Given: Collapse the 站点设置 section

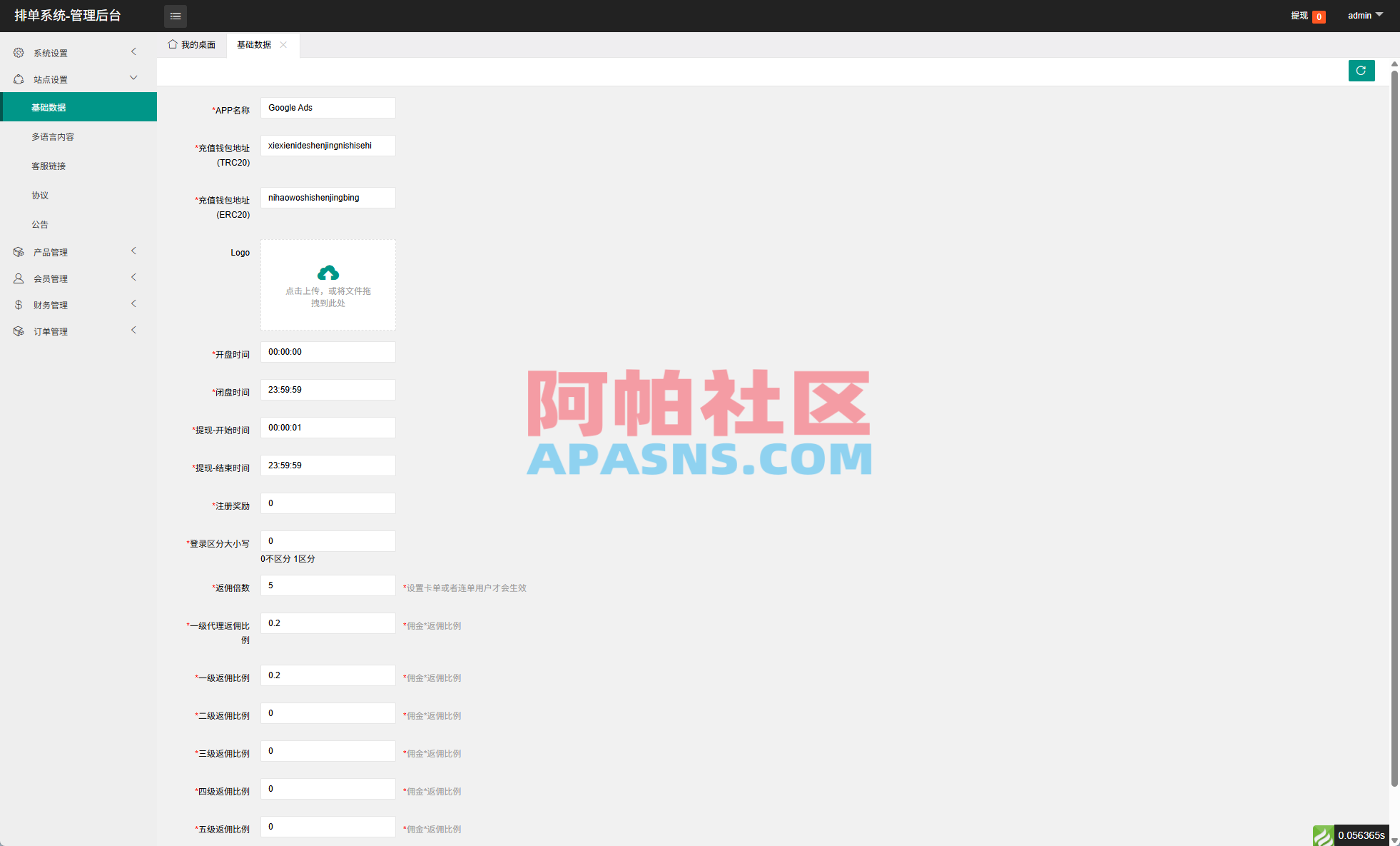Looking at the screenshot, I should (x=133, y=77).
